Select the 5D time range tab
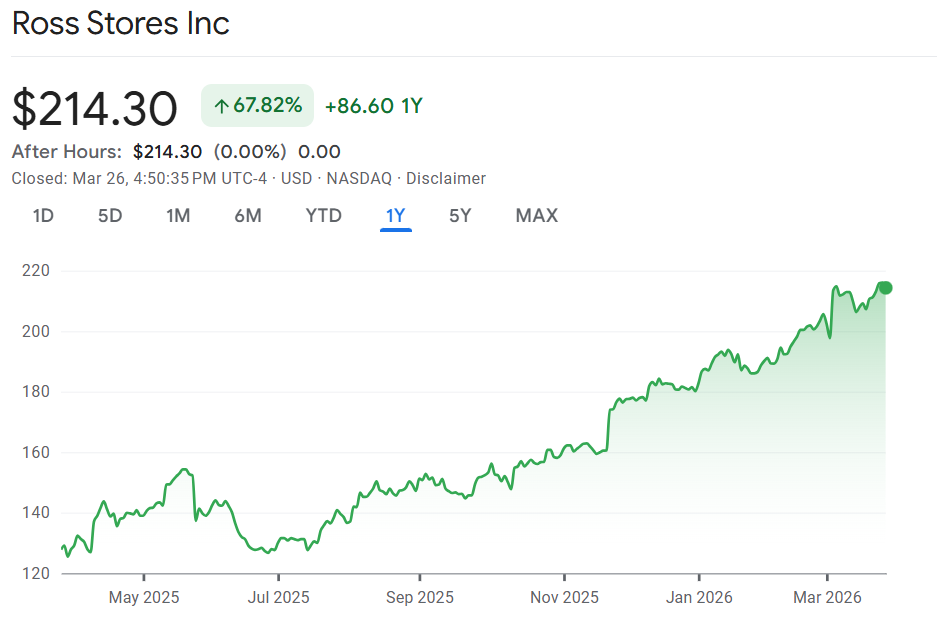The width and height of the screenshot is (937, 621). (x=110, y=215)
